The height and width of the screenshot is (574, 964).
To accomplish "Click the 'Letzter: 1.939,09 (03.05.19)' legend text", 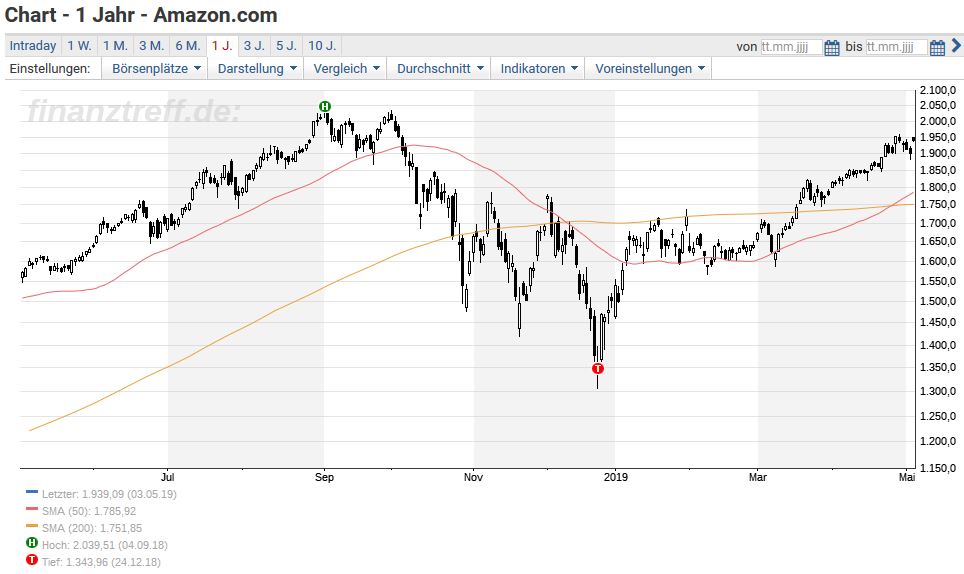I will pos(109,494).
